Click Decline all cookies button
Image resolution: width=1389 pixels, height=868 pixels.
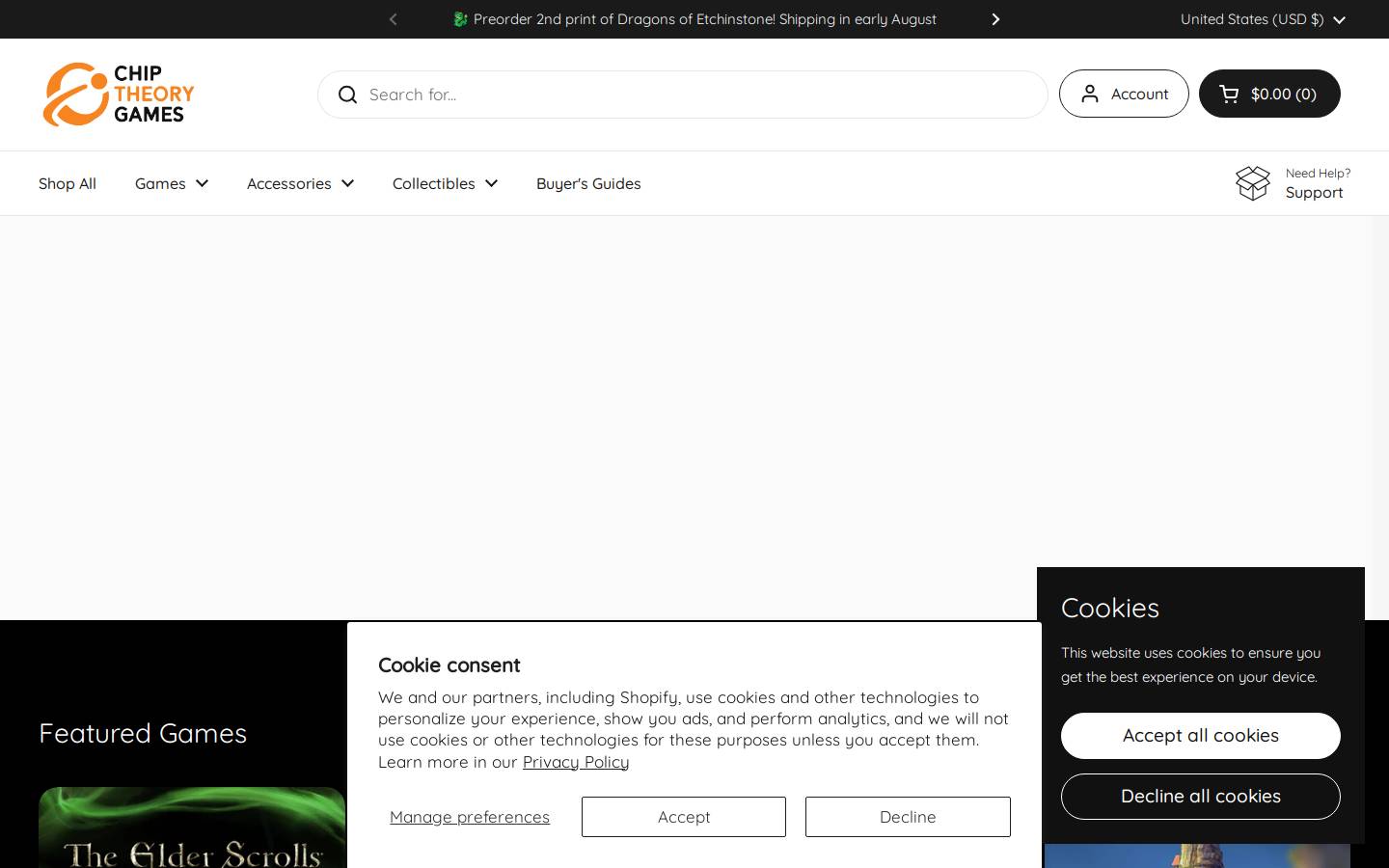pos(1201,797)
